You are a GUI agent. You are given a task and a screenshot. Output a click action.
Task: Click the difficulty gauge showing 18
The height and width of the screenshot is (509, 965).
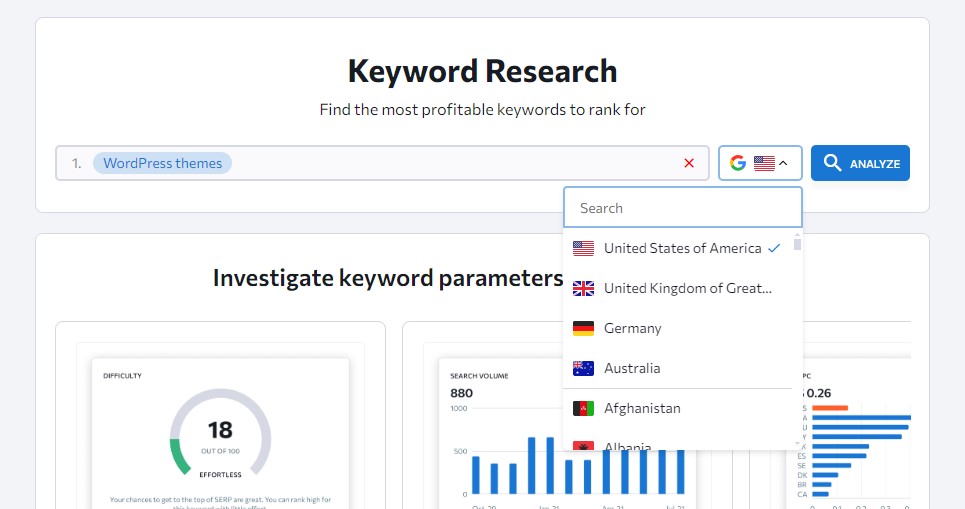(x=220, y=433)
